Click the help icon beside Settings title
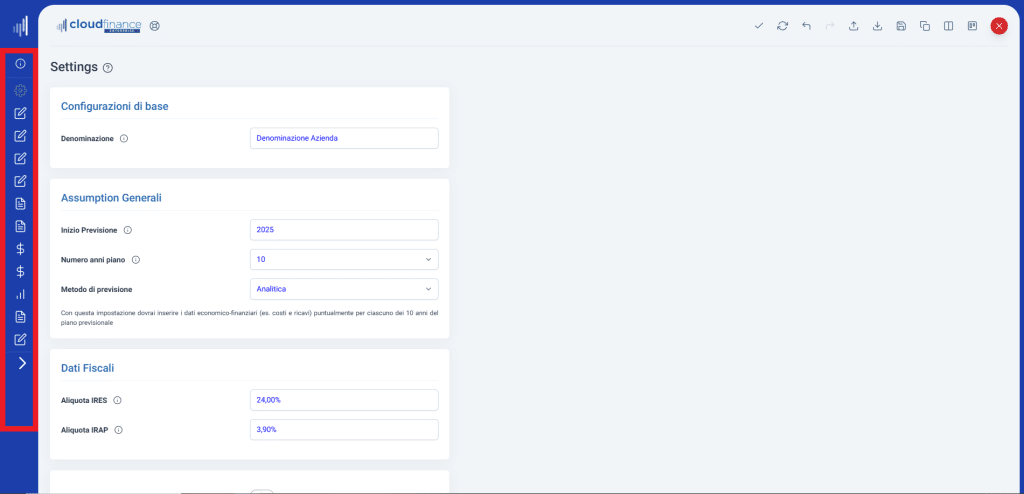1024x494 pixels. [108, 68]
